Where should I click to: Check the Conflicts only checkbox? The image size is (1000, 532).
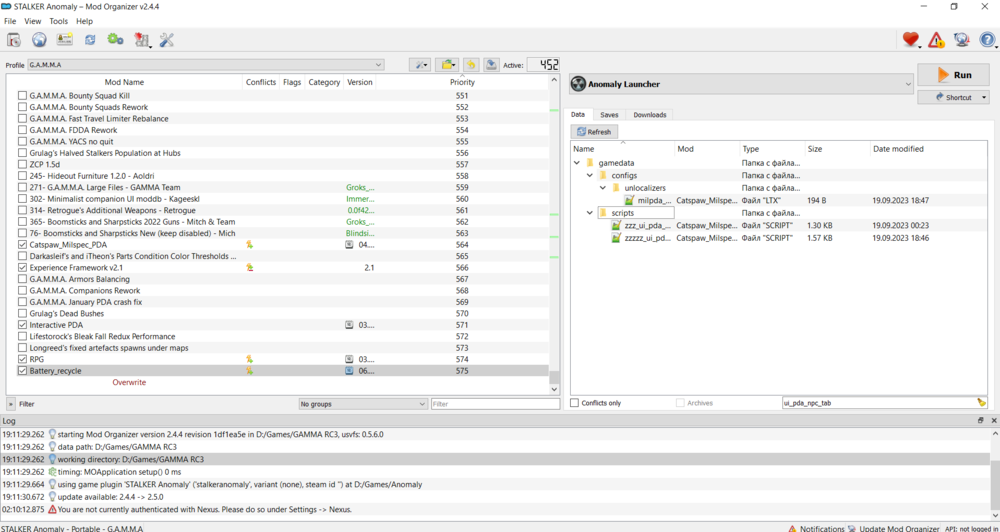575,403
